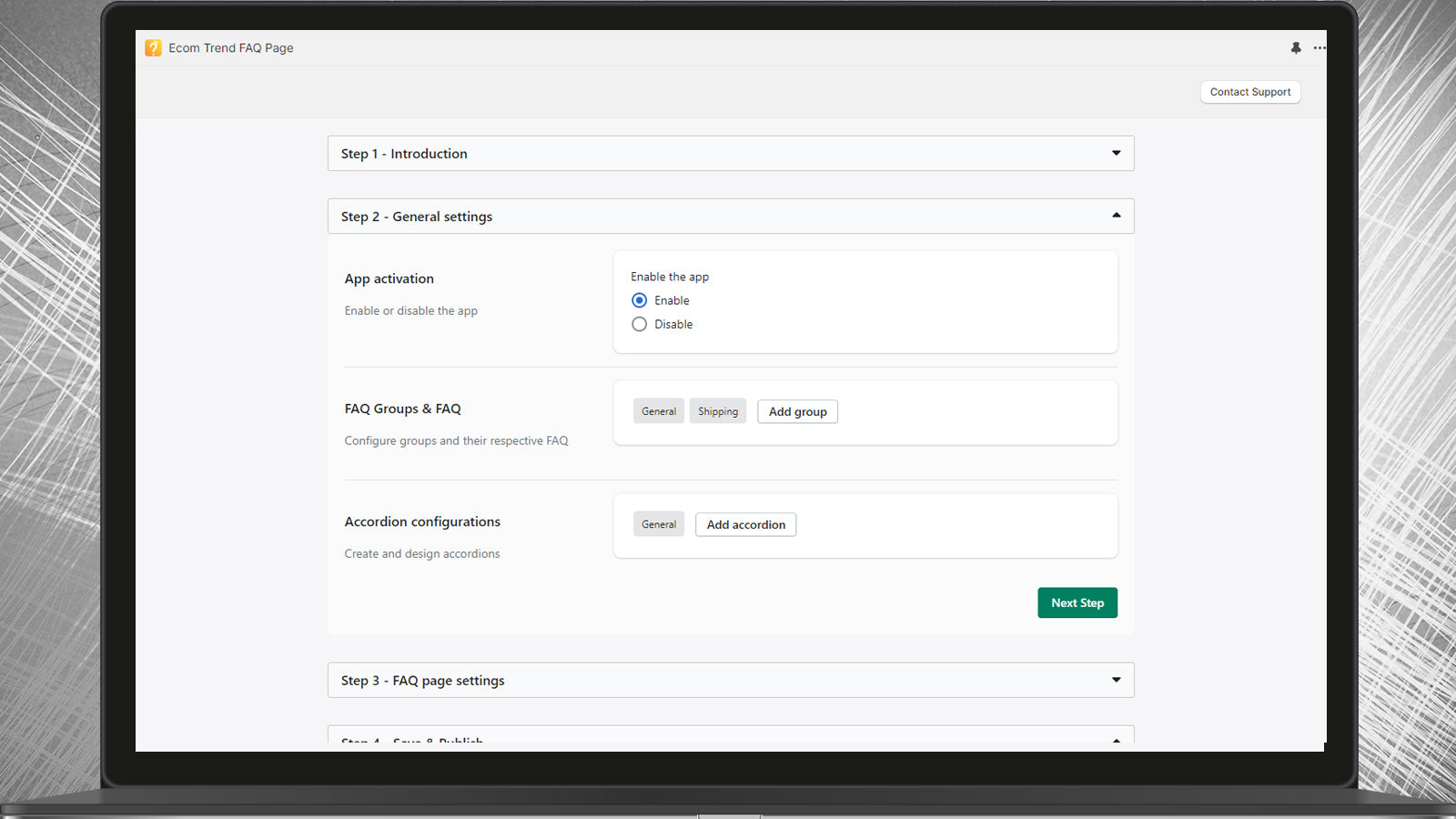Viewport: 1456px width, 819px height.
Task: Click the Add group button
Action: point(797,411)
